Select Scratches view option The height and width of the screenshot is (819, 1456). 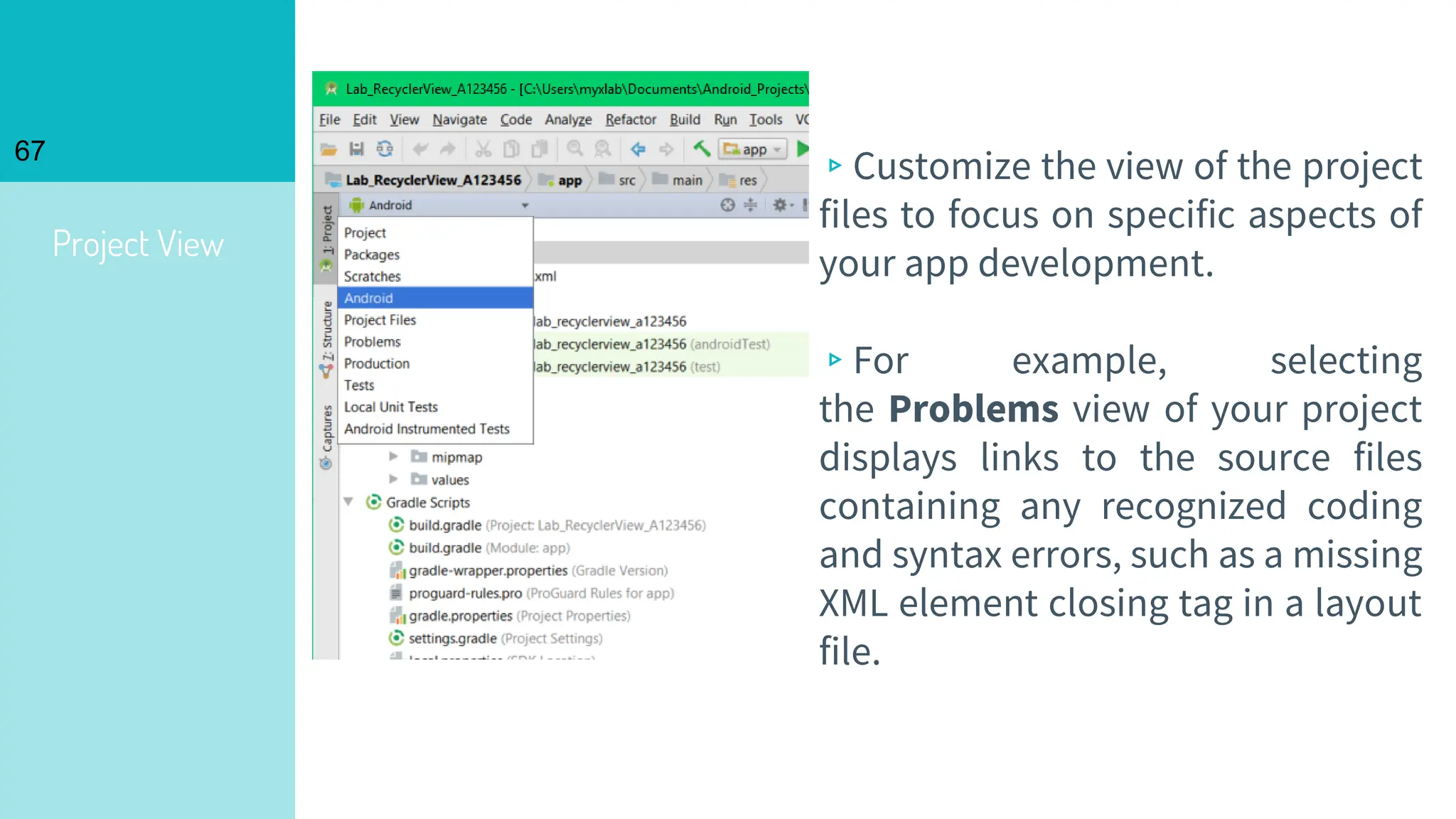(x=435, y=276)
